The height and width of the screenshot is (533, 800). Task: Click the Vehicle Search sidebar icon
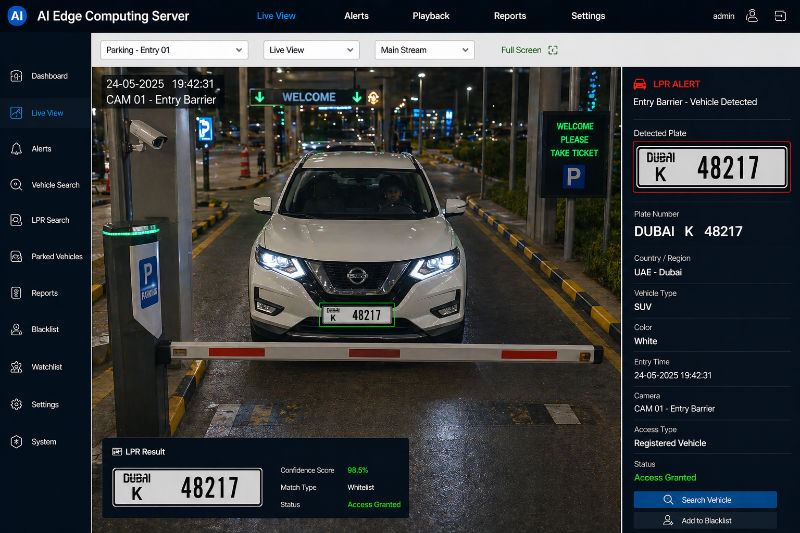click(x=16, y=185)
